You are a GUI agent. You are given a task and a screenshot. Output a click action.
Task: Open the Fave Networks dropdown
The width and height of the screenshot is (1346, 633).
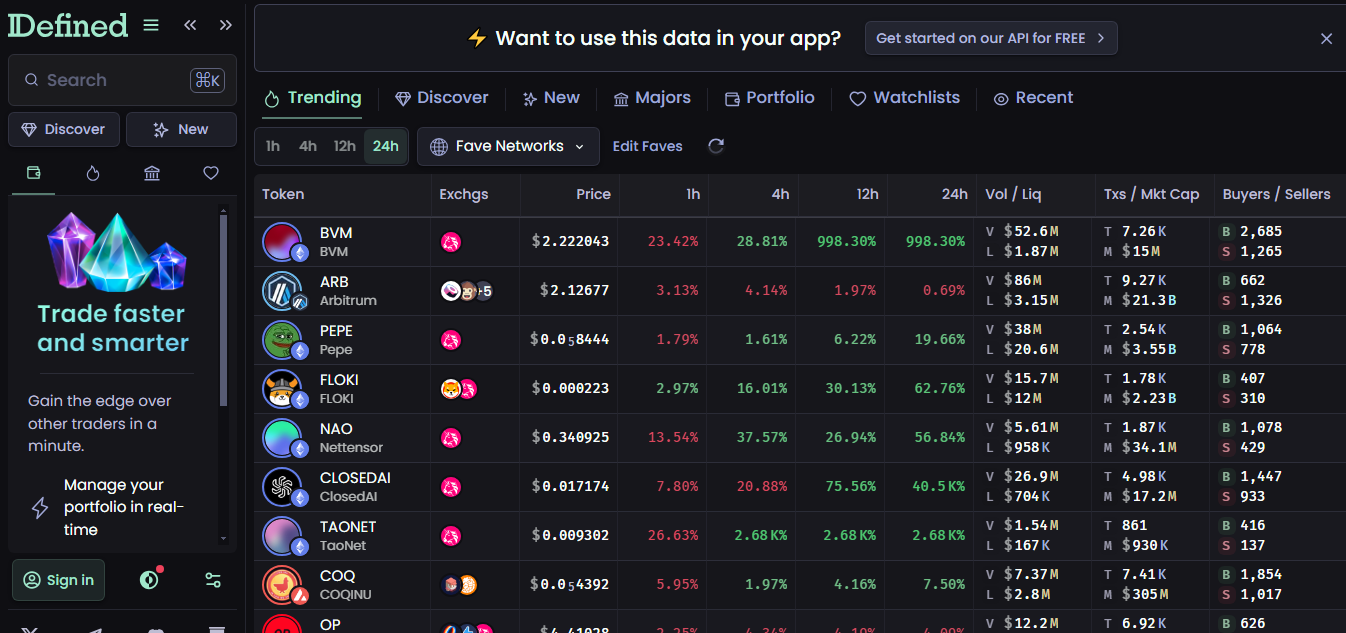coord(507,146)
